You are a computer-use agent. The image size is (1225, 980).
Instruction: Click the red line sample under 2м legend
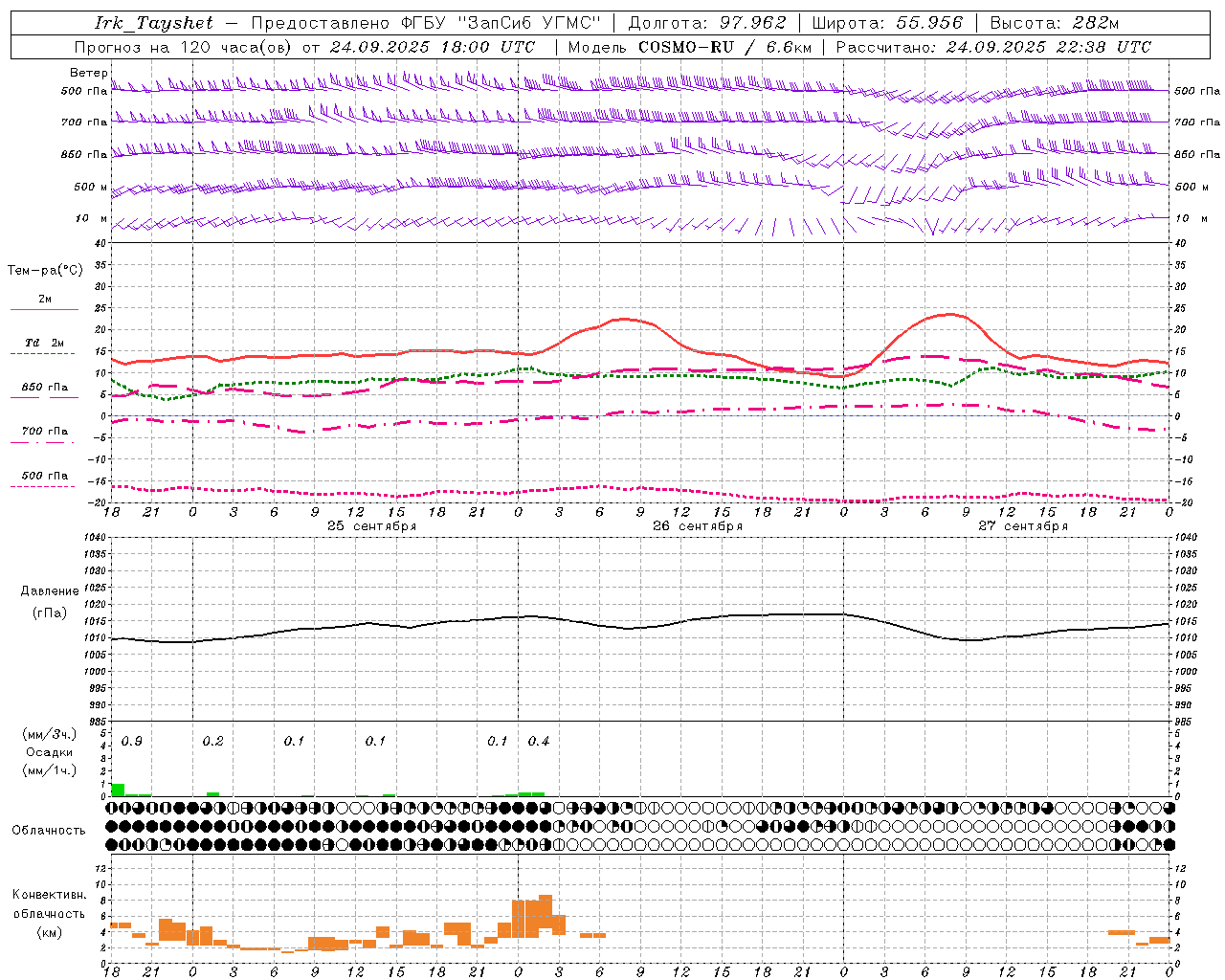(44, 310)
